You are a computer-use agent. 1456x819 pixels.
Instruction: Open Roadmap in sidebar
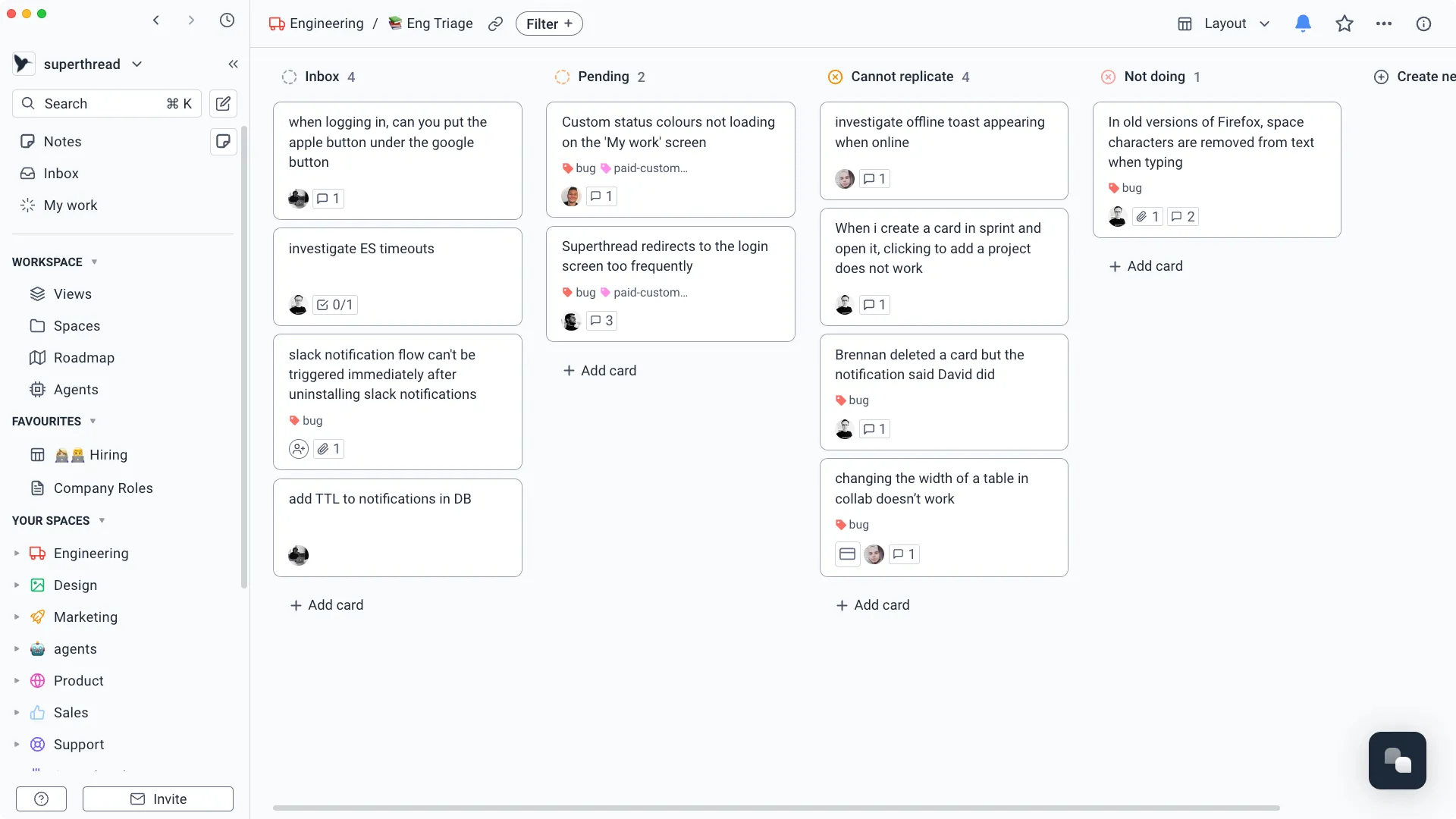pyautogui.click(x=83, y=358)
